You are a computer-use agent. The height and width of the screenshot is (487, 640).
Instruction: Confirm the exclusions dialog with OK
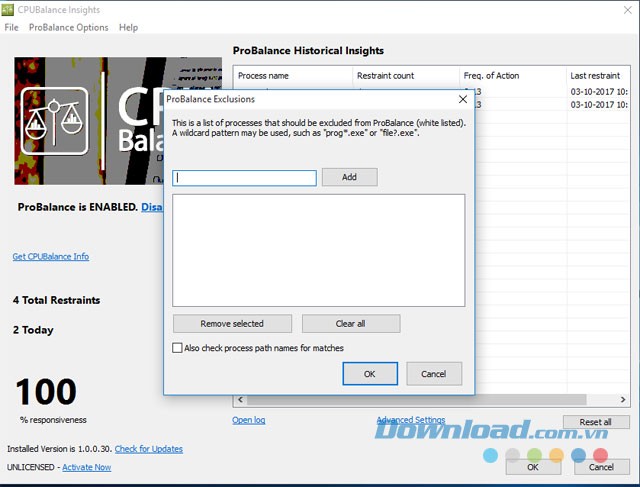pyautogui.click(x=370, y=373)
